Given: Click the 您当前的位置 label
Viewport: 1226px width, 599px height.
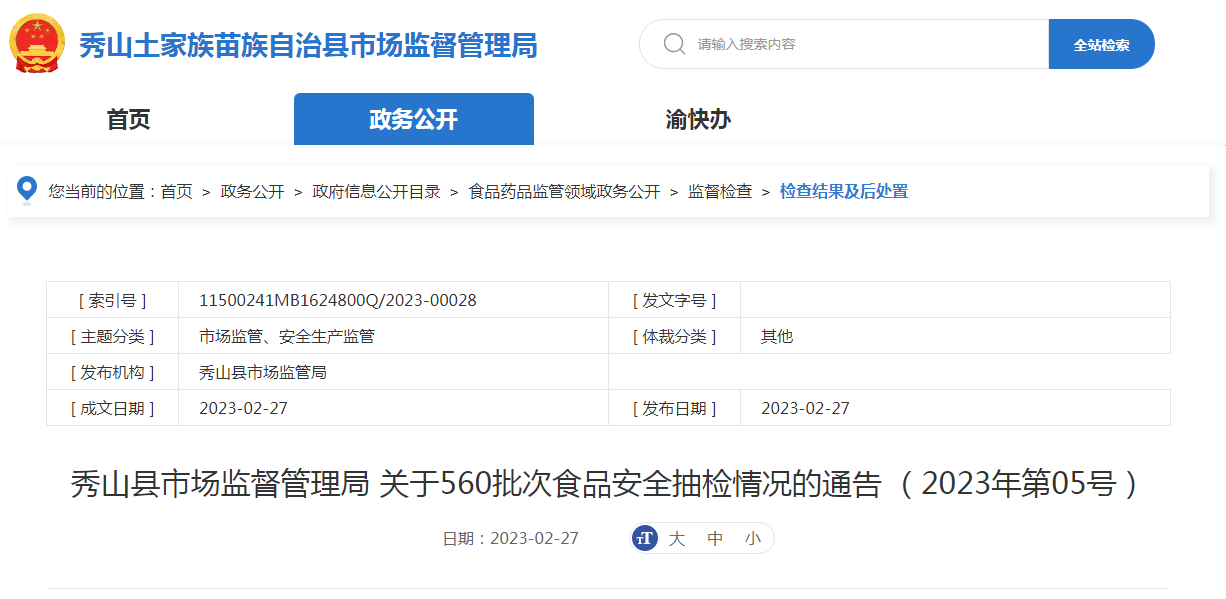Looking at the screenshot, I should point(104,191).
